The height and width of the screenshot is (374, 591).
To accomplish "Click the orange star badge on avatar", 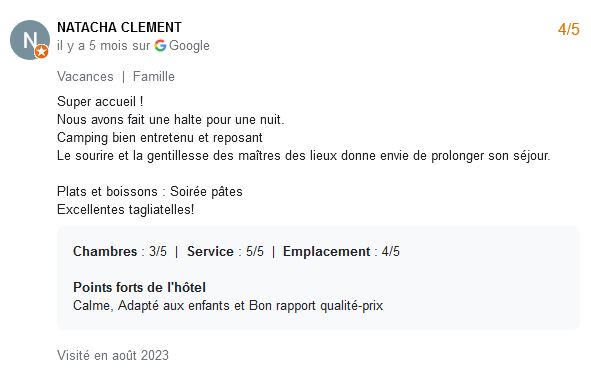I will (x=41, y=52).
